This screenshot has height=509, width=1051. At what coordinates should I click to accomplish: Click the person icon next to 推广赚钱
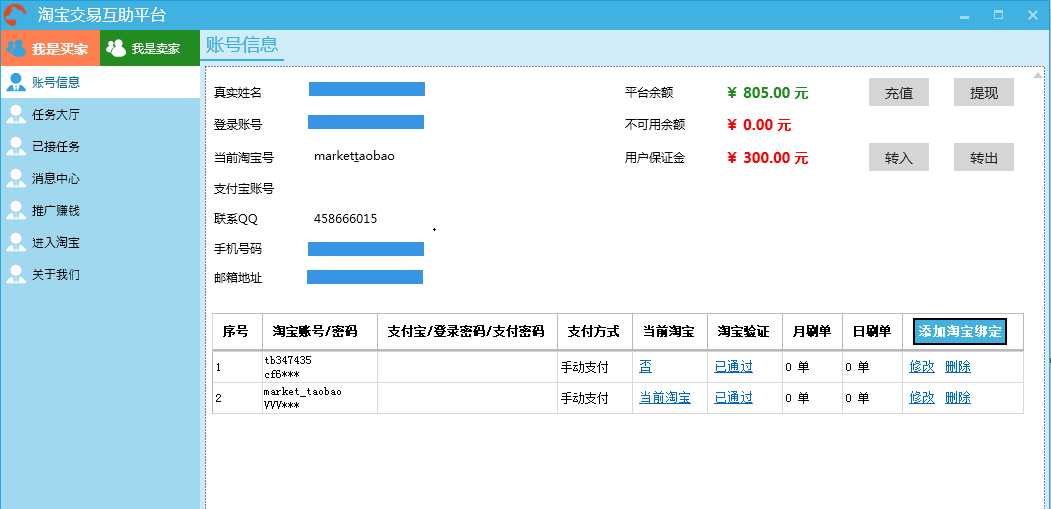[x=15, y=211]
